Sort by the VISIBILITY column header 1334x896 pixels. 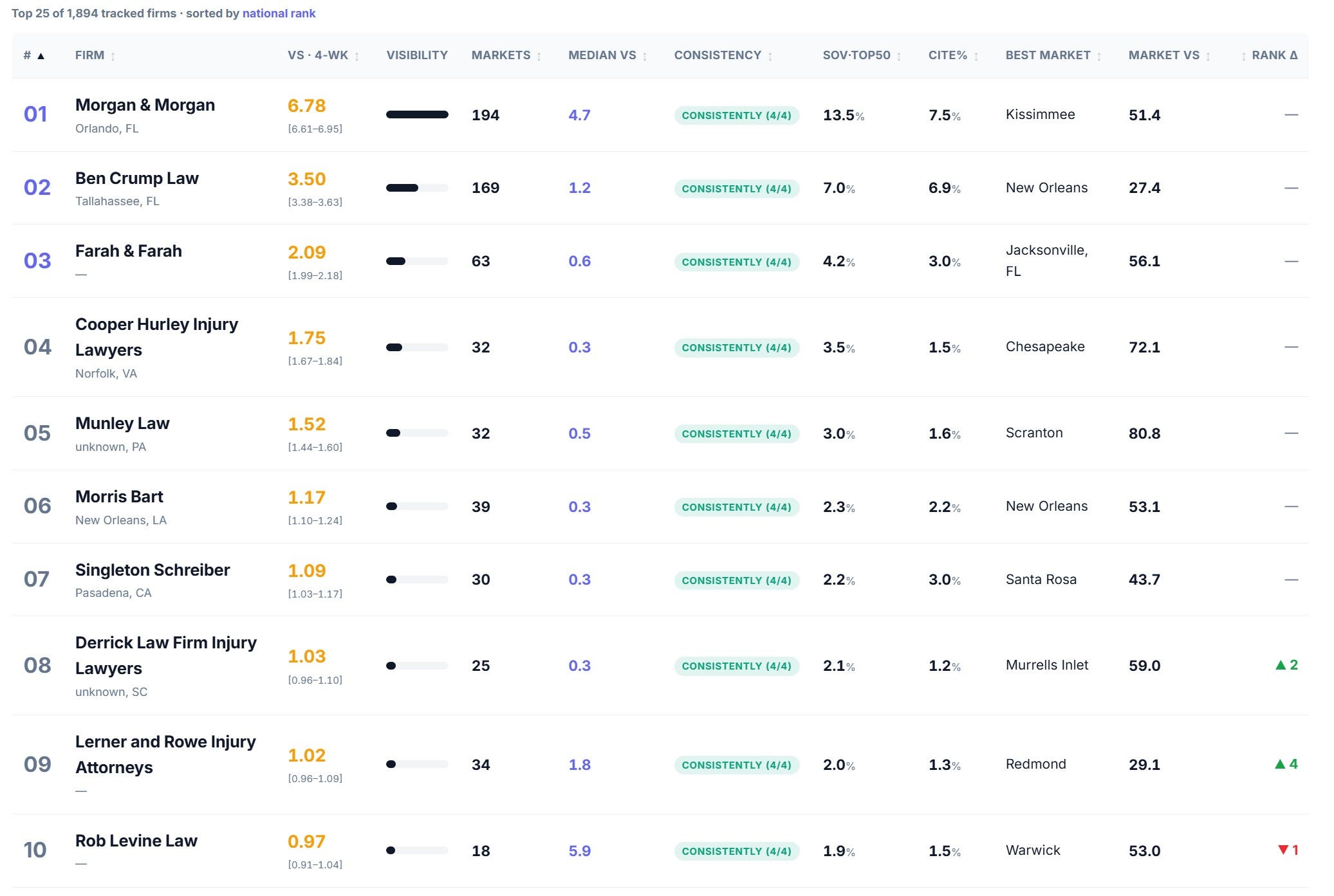(417, 55)
